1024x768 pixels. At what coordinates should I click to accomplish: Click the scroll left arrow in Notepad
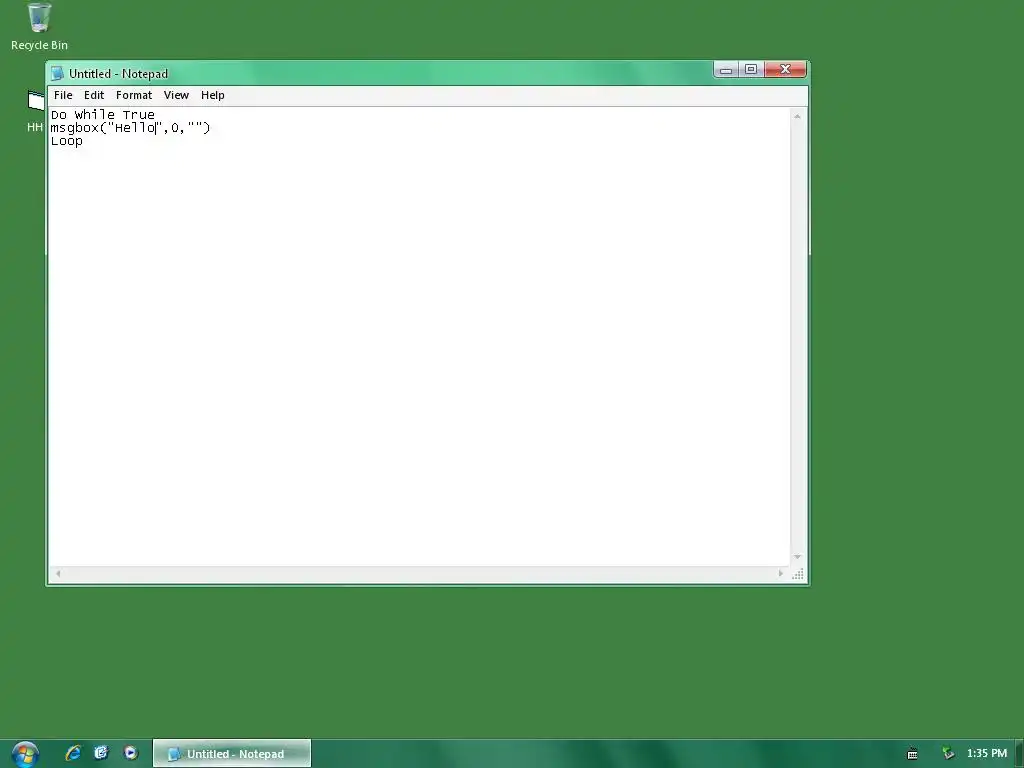58,573
